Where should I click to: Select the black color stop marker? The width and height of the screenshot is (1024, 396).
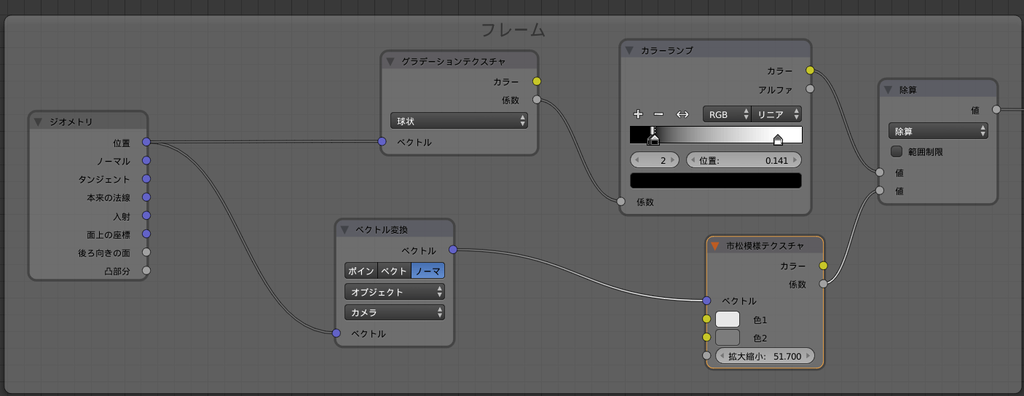pyautogui.click(x=653, y=138)
